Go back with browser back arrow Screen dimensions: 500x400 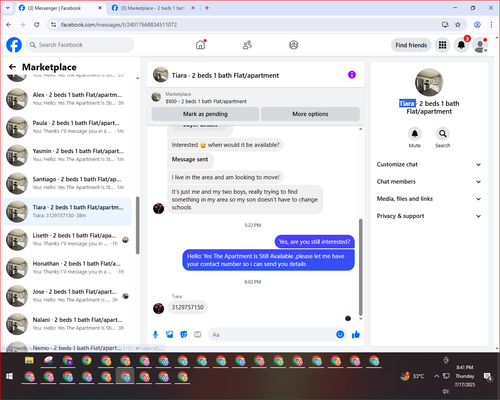(x=9, y=25)
